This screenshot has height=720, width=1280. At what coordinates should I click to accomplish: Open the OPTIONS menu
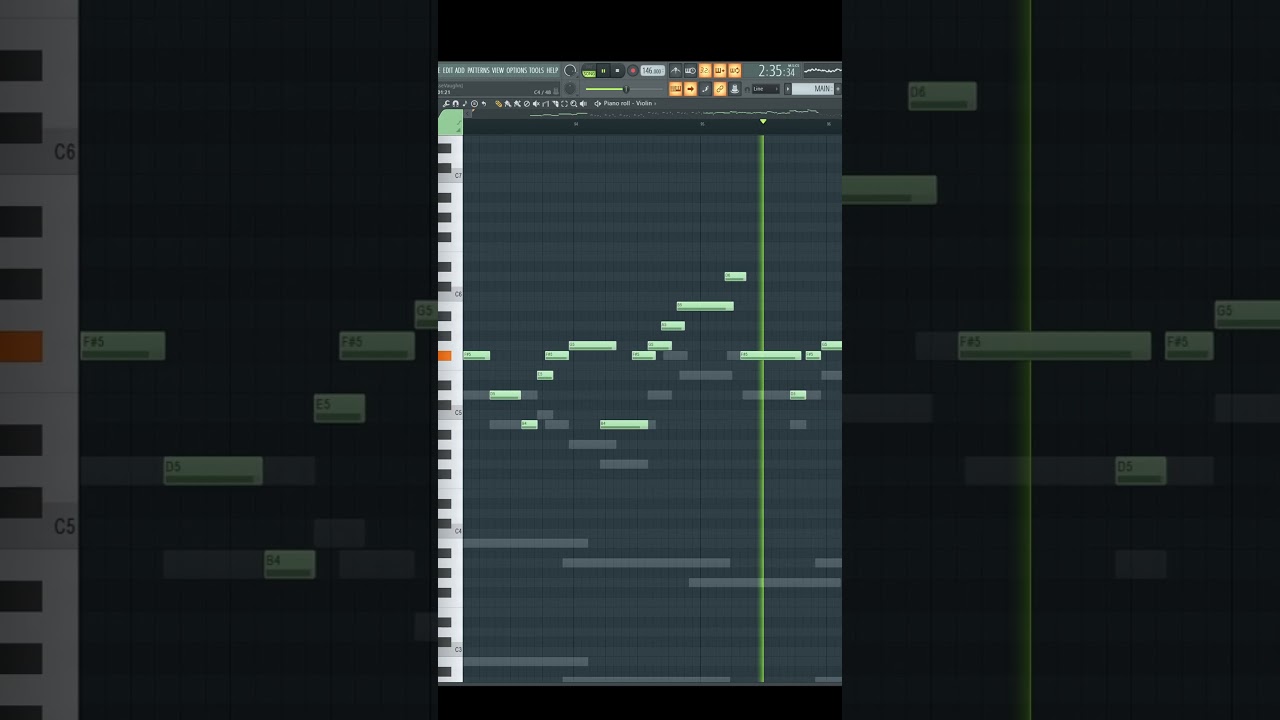point(516,70)
